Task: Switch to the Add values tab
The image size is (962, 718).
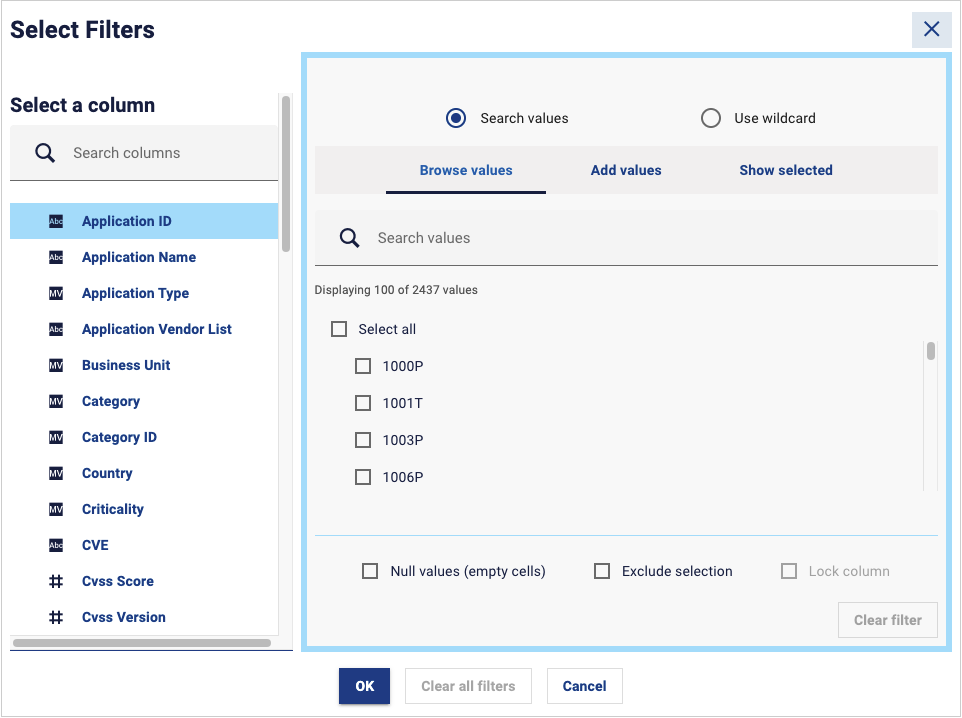Action: (x=626, y=171)
